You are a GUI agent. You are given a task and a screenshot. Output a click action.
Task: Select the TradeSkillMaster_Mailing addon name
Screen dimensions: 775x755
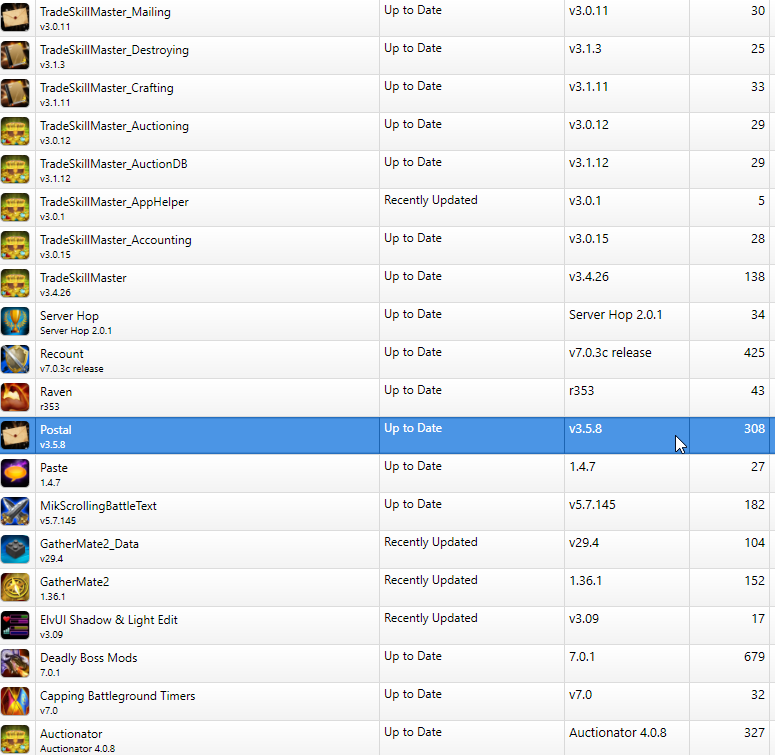coord(105,12)
